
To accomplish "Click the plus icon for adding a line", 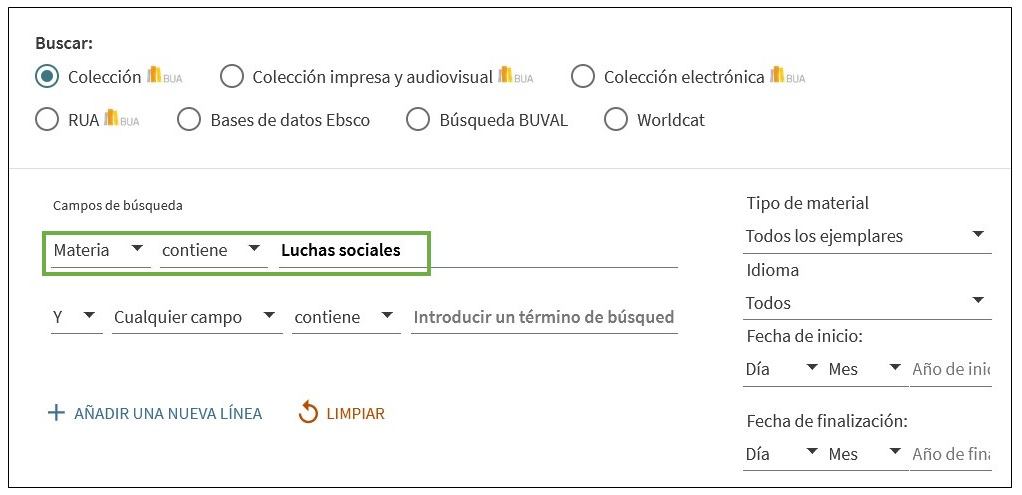I will click(x=56, y=413).
